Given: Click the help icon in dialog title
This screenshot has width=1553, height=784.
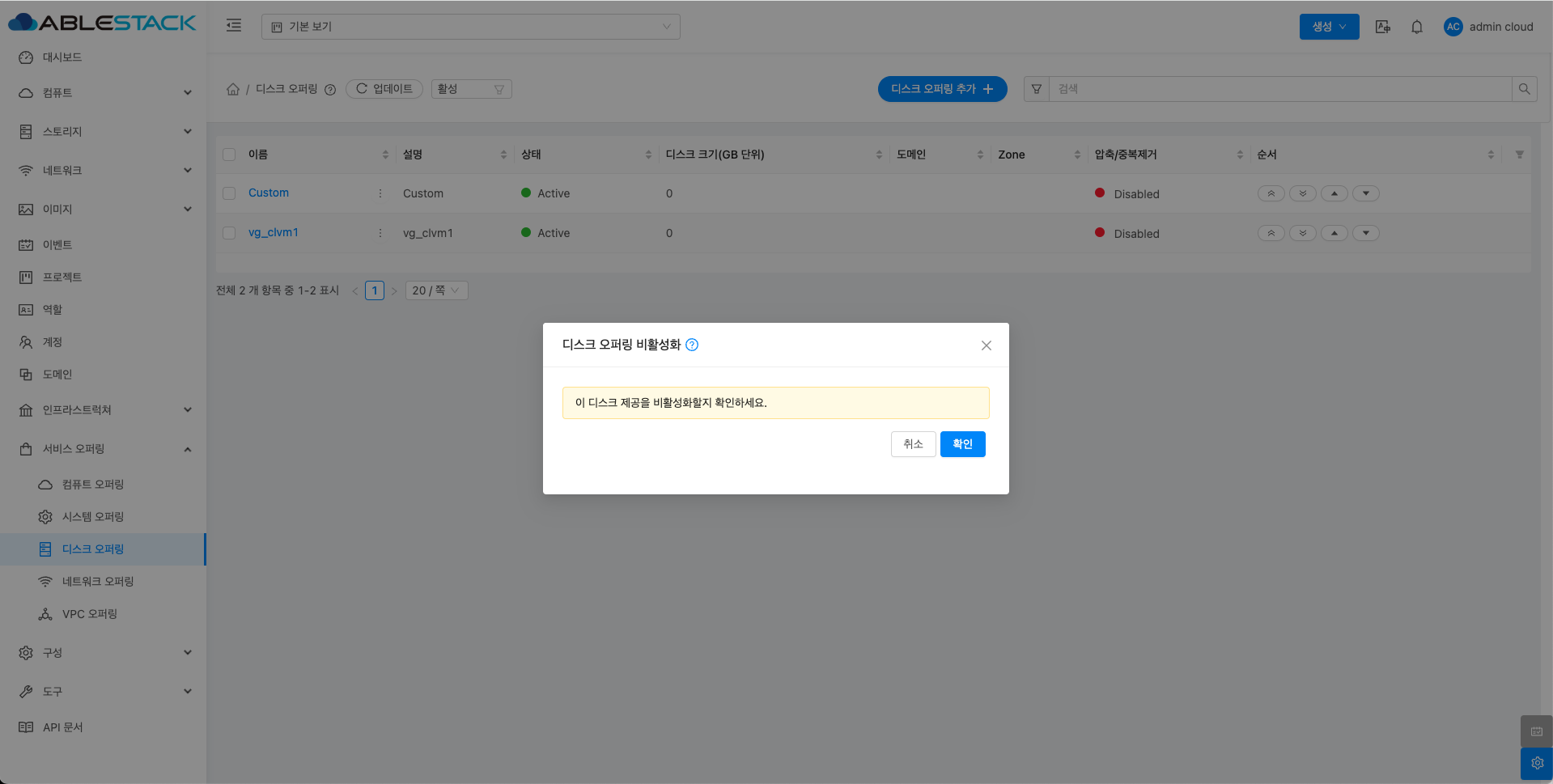Looking at the screenshot, I should [x=692, y=345].
